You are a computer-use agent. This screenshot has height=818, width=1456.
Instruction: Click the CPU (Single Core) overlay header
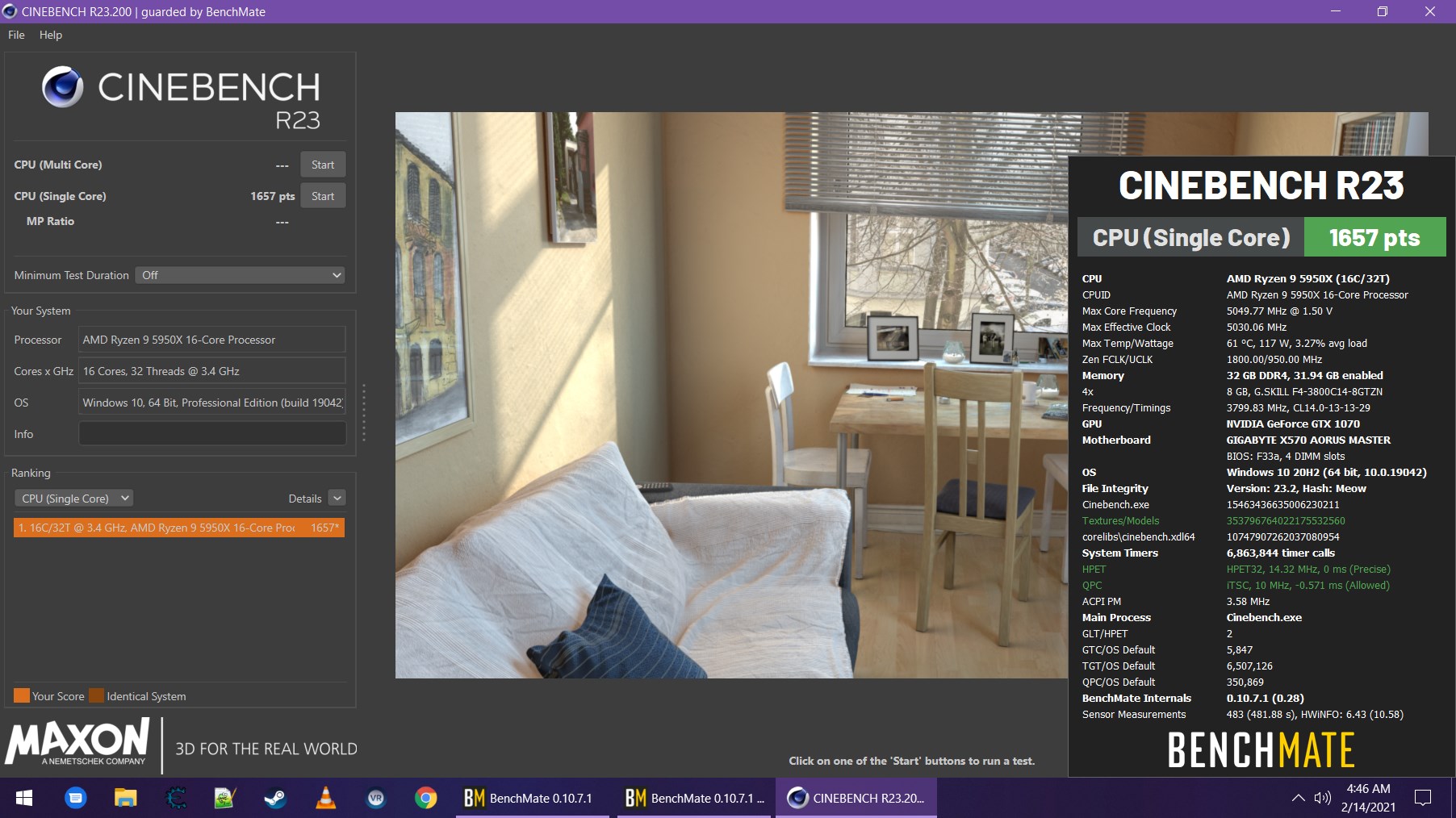pyautogui.click(x=1191, y=238)
